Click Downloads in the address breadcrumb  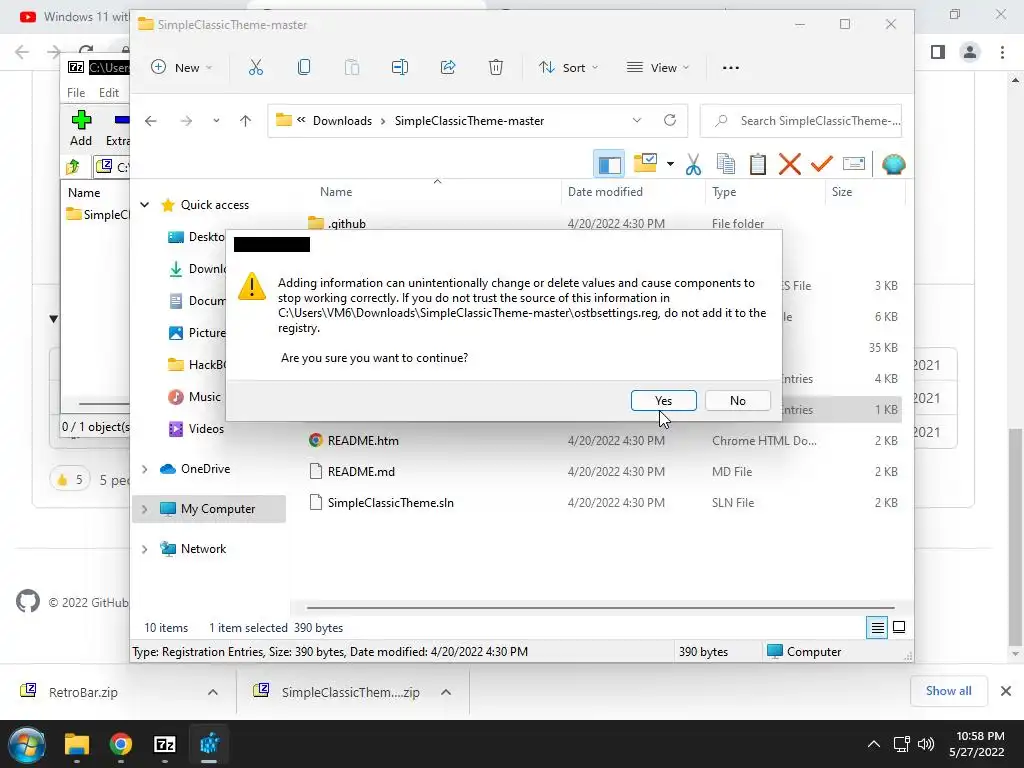[x=342, y=121]
